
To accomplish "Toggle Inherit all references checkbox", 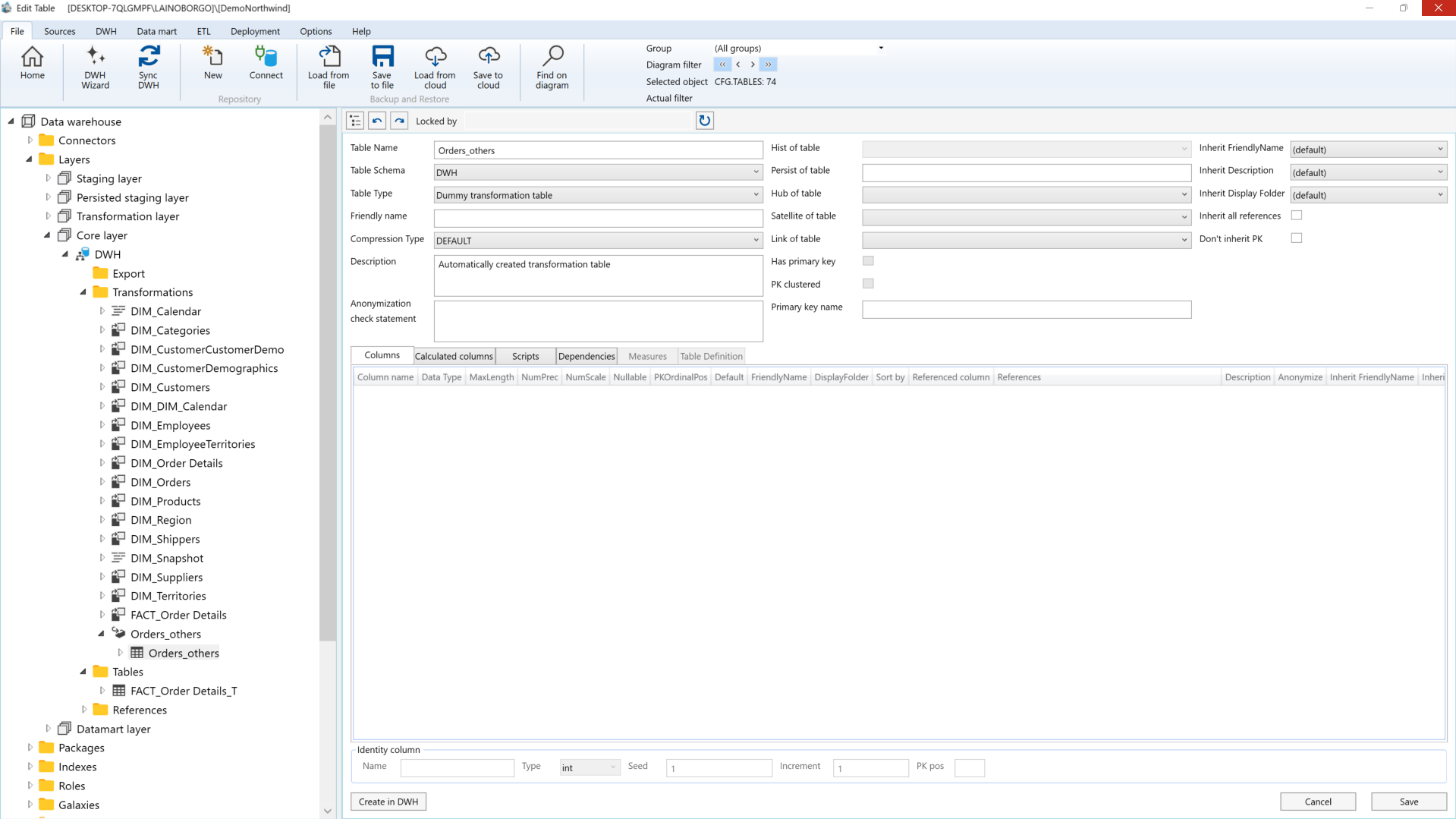I will (1297, 216).
